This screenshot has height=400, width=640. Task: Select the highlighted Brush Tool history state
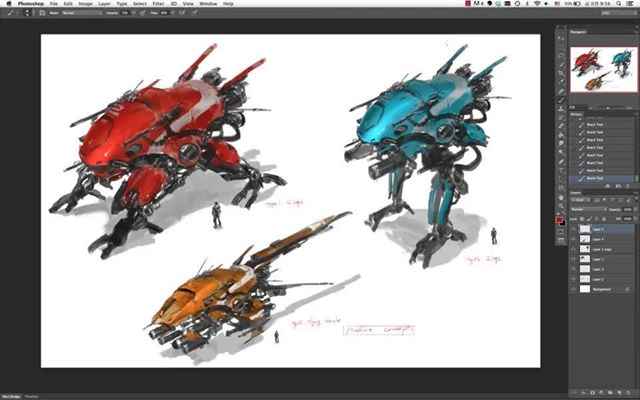[602, 178]
